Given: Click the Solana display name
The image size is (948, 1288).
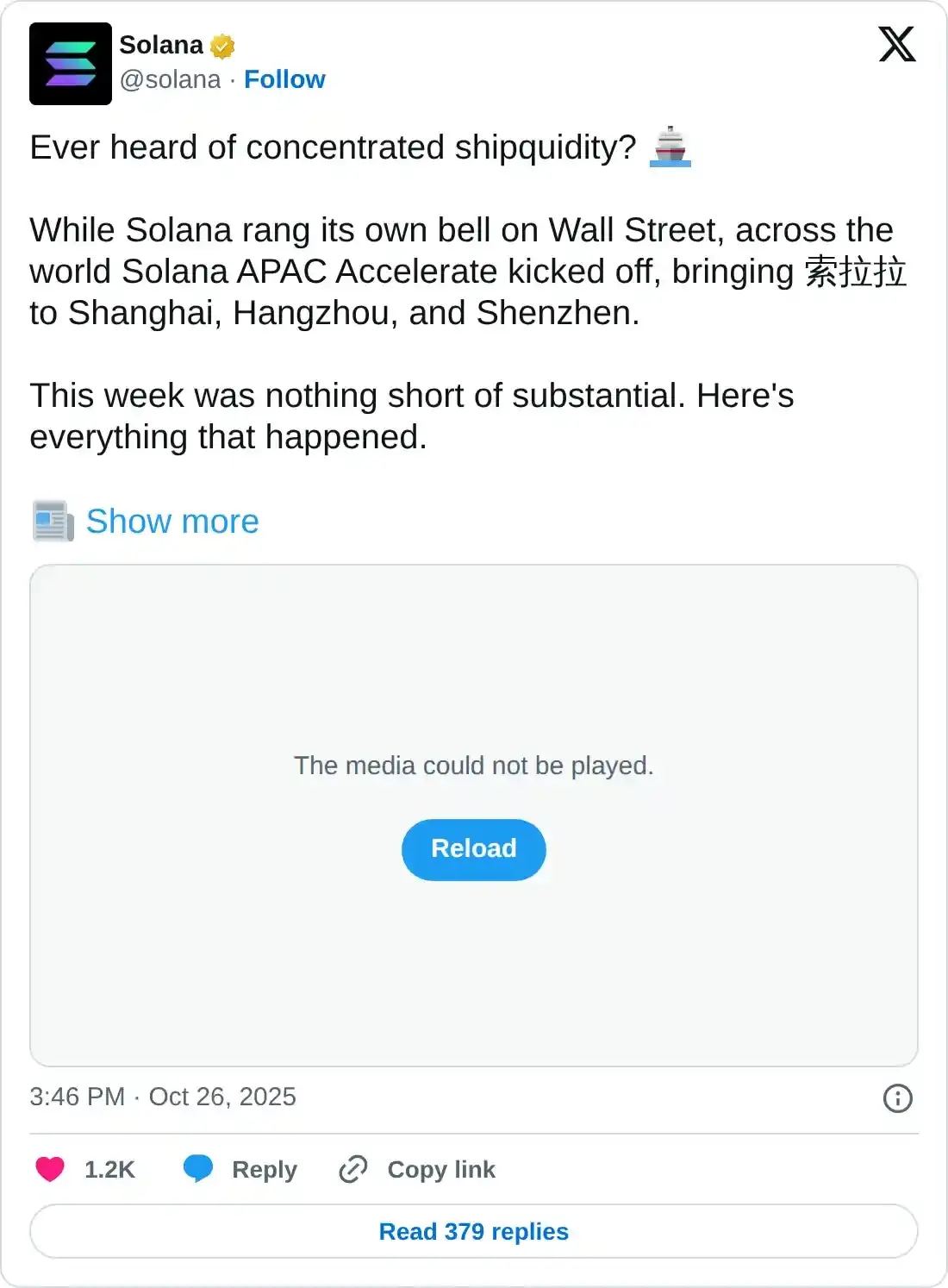Looking at the screenshot, I should coord(161,45).
